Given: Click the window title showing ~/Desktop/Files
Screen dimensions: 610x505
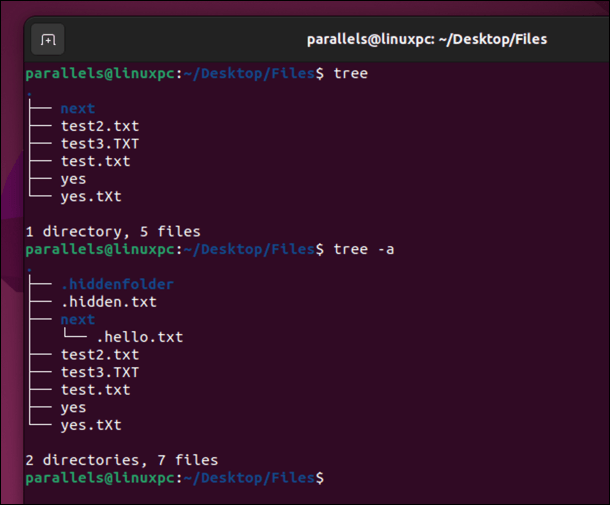Looking at the screenshot, I should point(427,39).
